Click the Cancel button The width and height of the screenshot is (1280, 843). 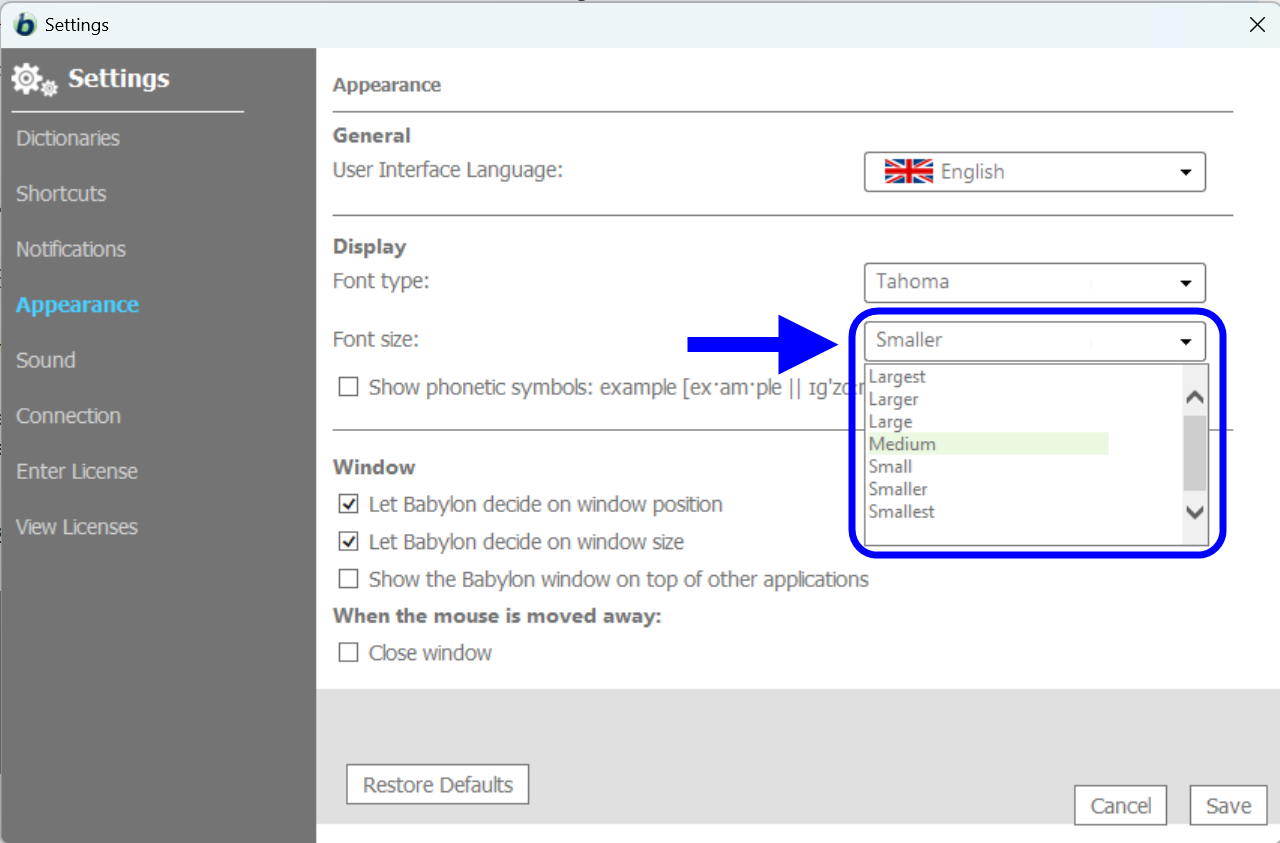tap(1121, 806)
